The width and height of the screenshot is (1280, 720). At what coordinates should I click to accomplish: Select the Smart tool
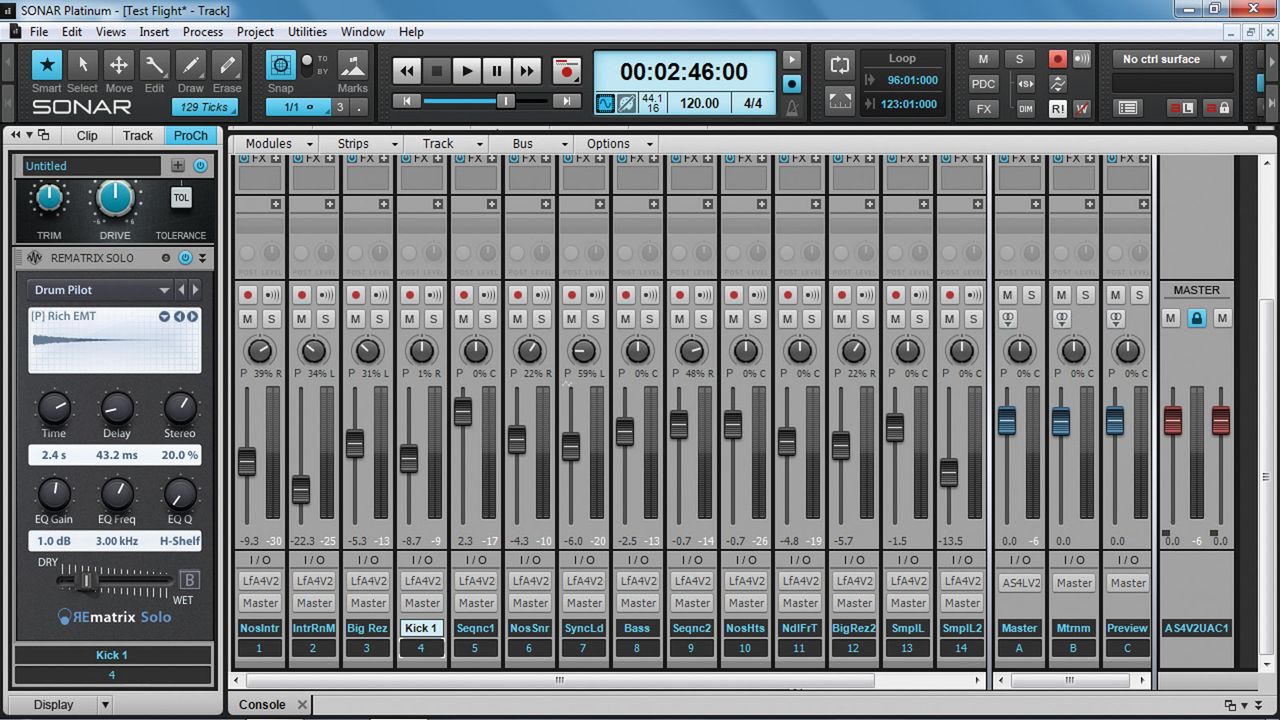click(x=46, y=66)
